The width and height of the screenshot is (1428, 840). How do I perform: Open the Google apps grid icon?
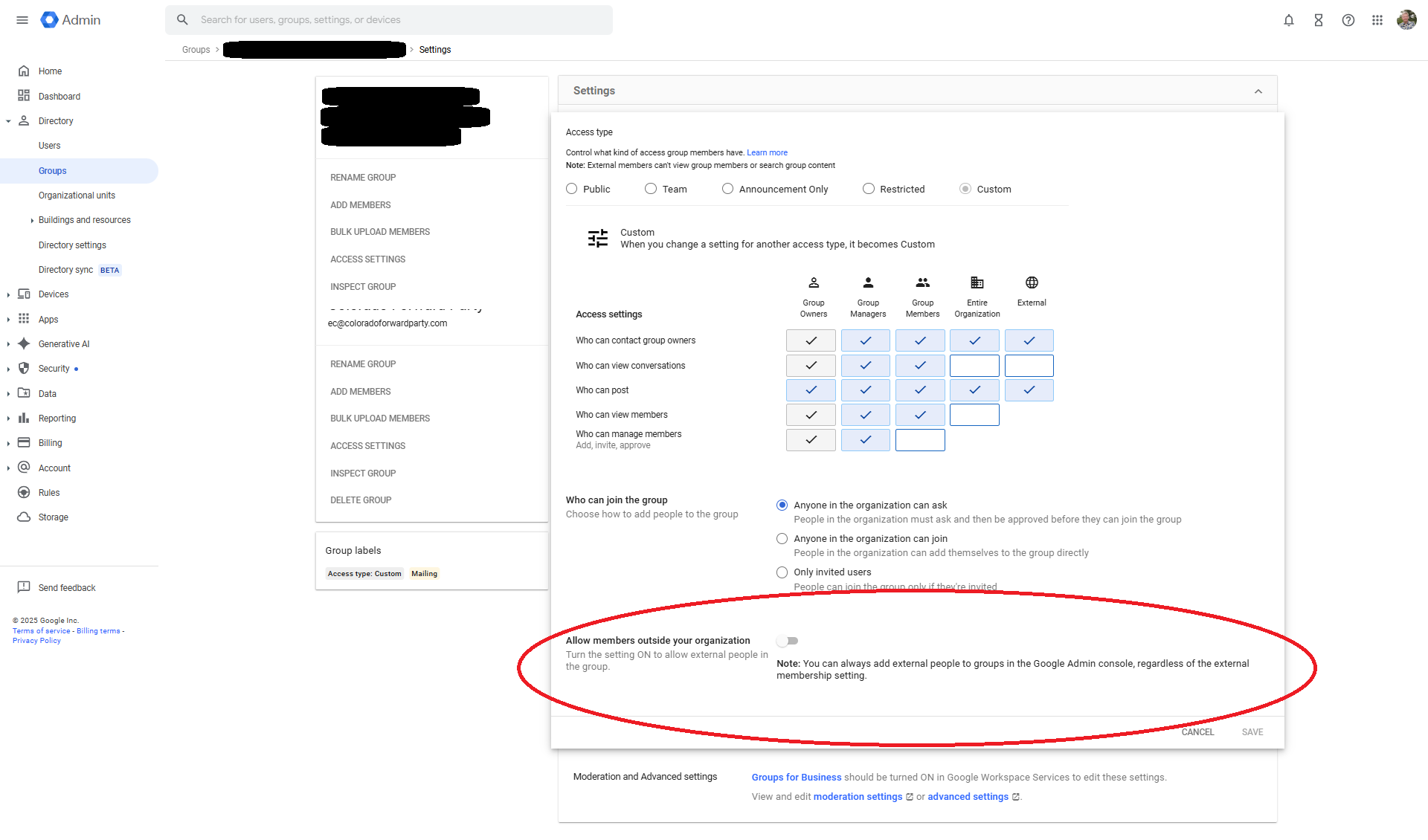click(1377, 20)
